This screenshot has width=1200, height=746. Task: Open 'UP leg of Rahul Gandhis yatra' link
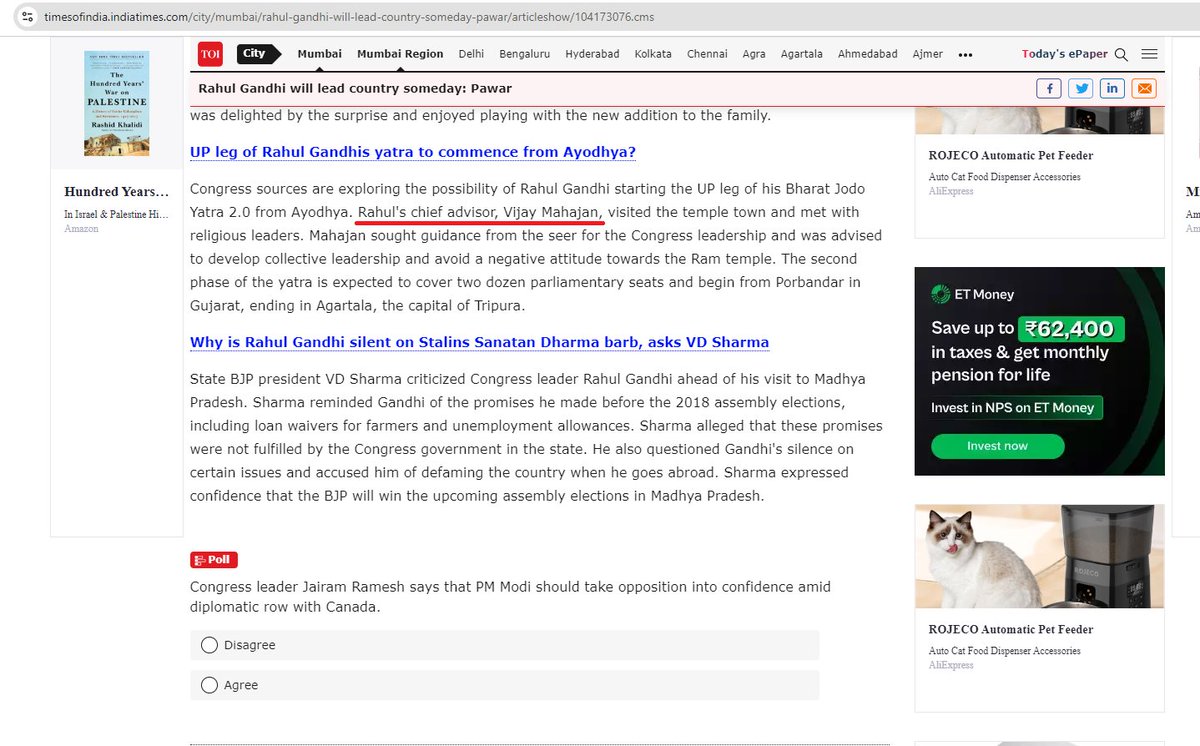coord(413,152)
